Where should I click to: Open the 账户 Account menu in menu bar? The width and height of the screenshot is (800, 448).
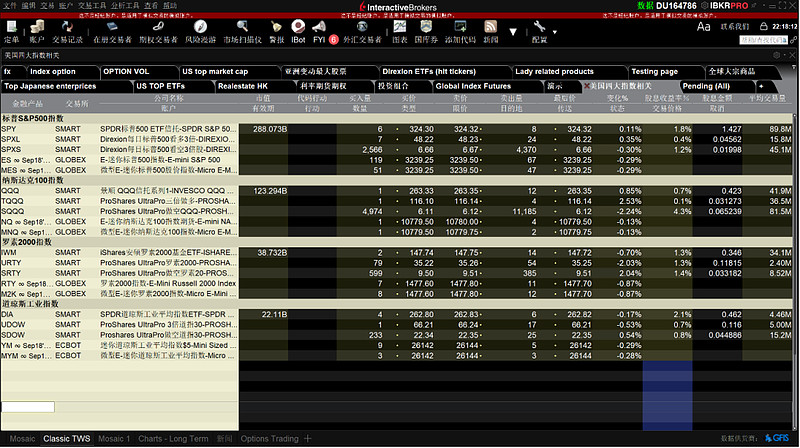(x=66, y=6)
